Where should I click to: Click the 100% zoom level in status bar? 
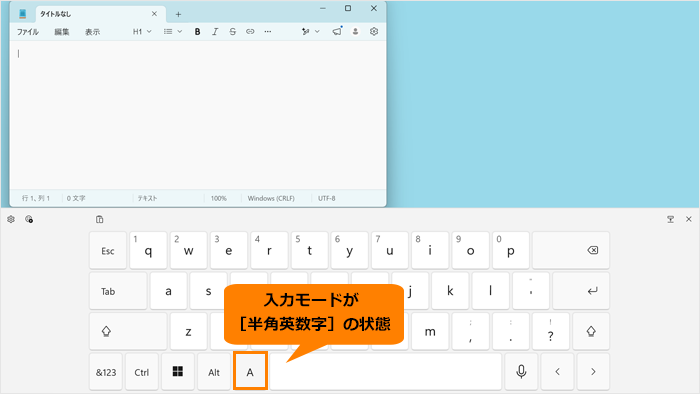(x=219, y=198)
